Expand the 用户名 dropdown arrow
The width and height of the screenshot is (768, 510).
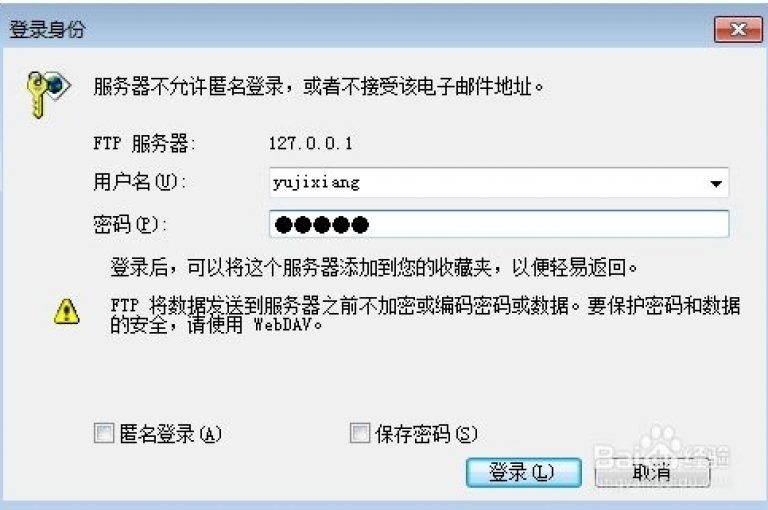point(716,183)
